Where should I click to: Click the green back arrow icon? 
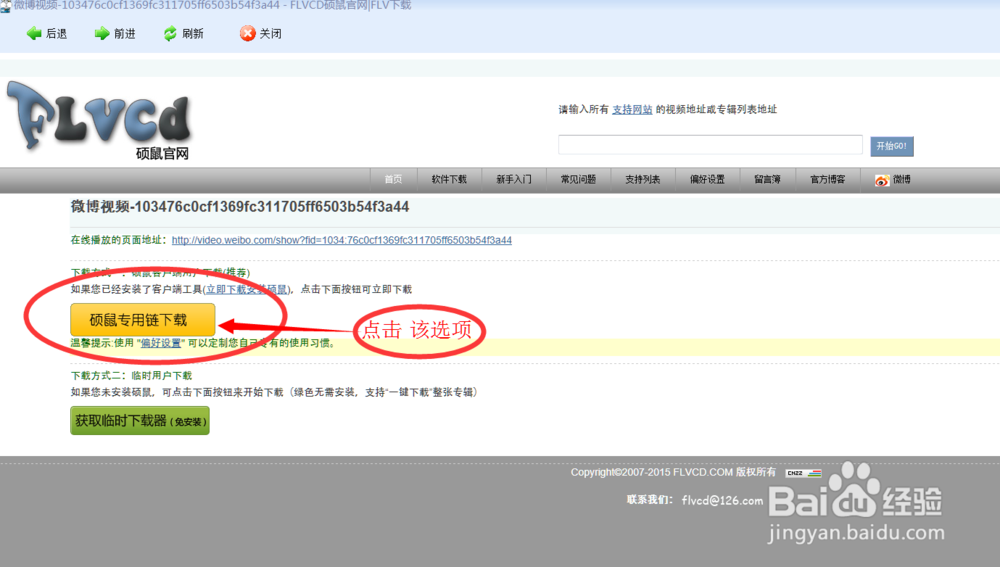(34, 33)
